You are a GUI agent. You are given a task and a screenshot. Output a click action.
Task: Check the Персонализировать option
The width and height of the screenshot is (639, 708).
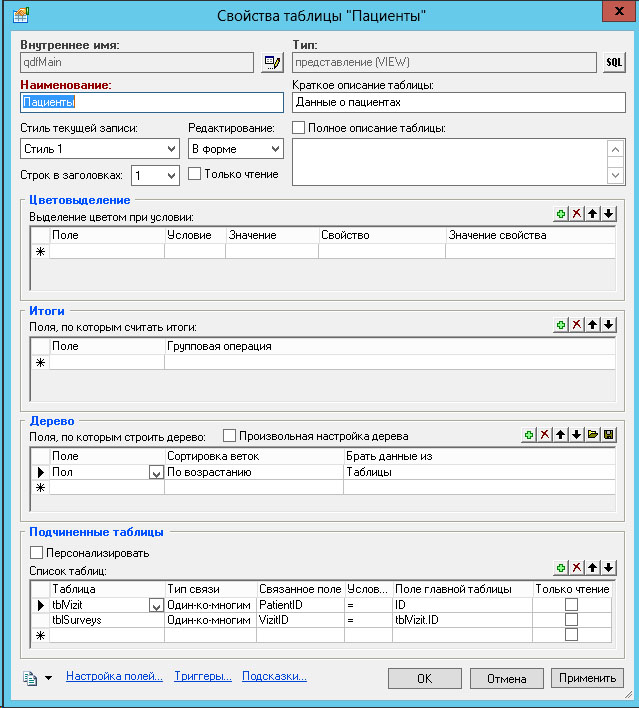[37, 552]
